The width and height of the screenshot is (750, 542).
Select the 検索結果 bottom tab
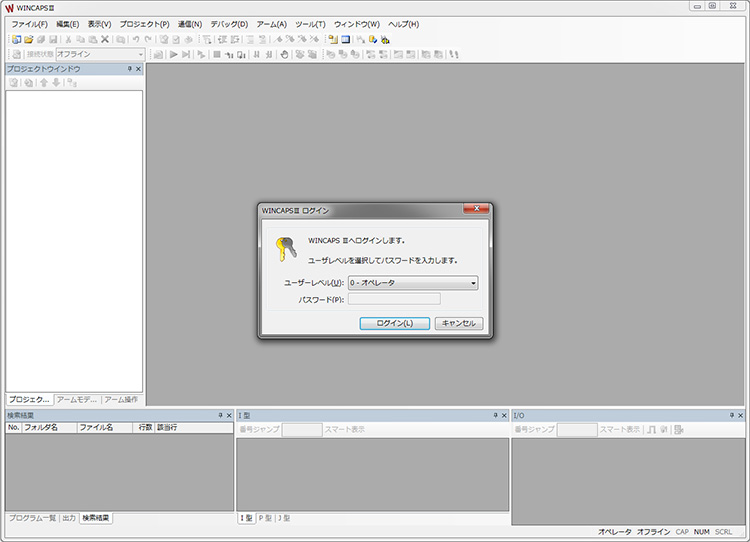[x=96, y=518]
